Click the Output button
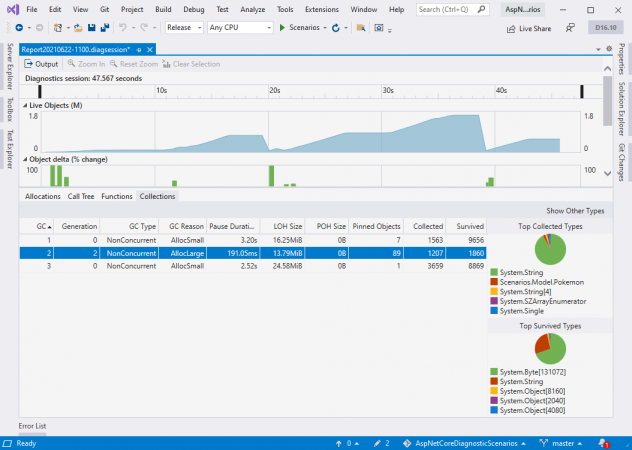This screenshot has width=632, height=450. [41, 64]
